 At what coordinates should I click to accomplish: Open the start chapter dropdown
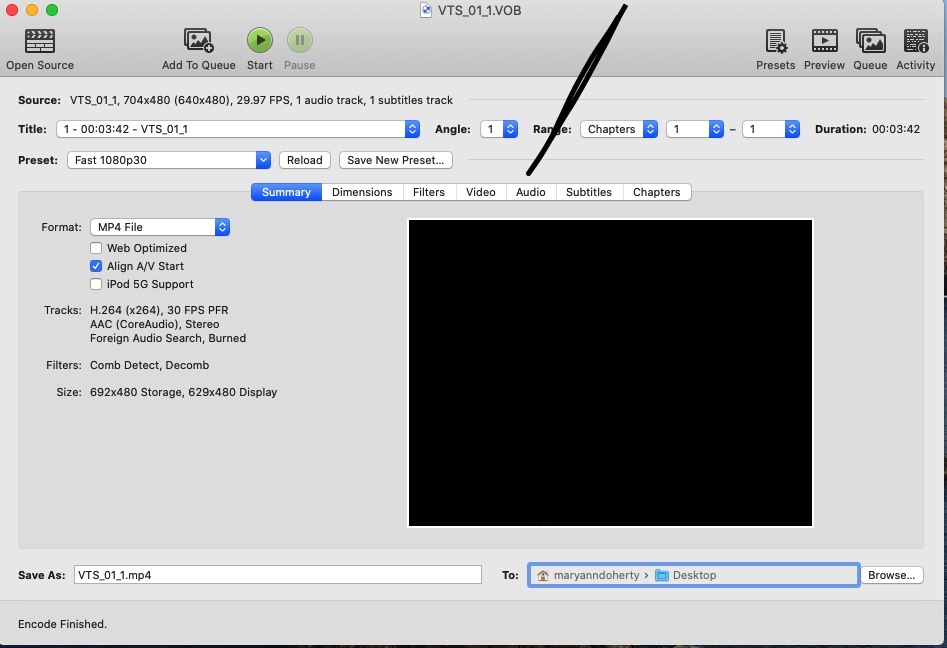tap(695, 129)
